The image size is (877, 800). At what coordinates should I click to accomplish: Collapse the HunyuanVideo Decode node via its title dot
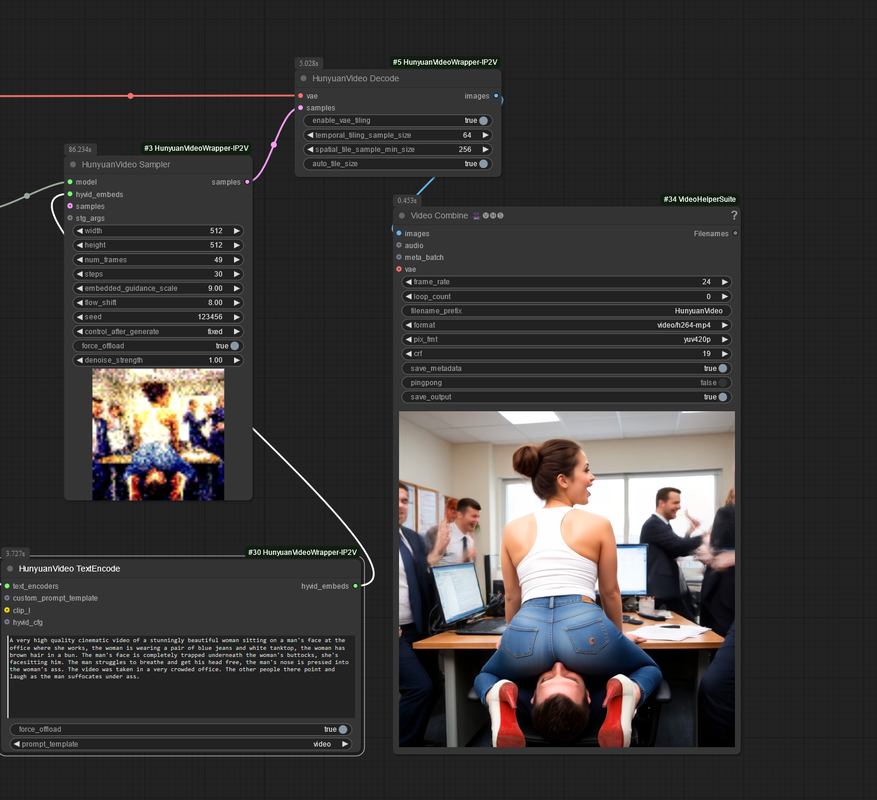pyautogui.click(x=304, y=78)
